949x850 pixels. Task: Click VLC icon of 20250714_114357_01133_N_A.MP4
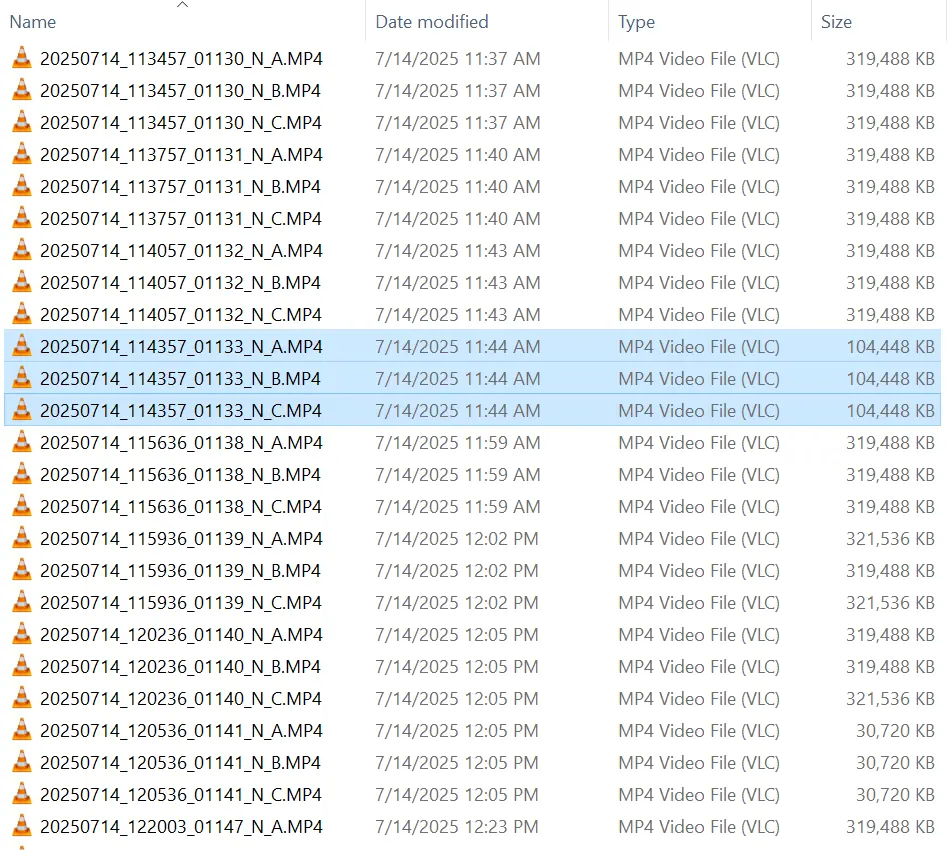click(22, 346)
